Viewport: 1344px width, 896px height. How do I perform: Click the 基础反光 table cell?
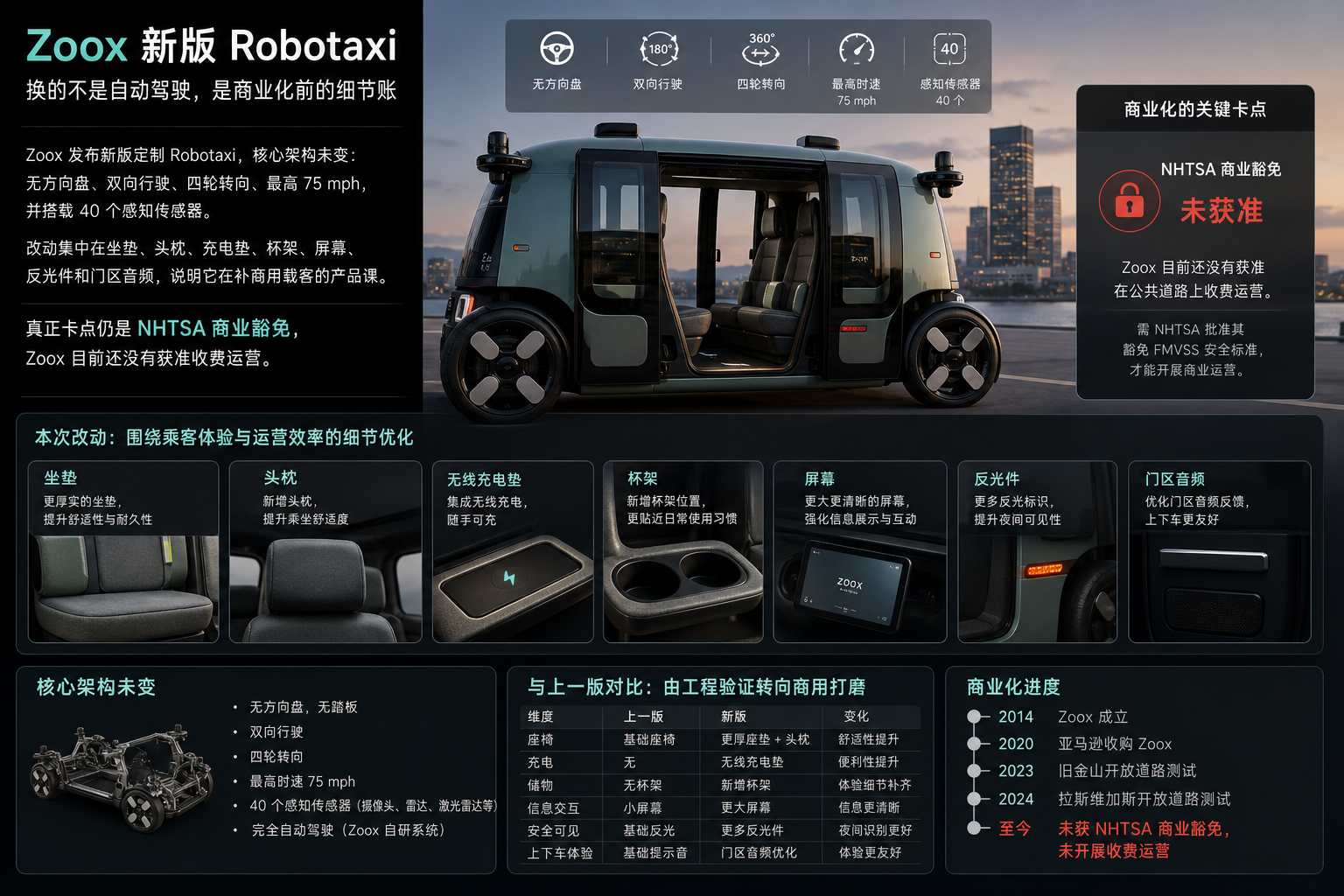click(649, 830)
